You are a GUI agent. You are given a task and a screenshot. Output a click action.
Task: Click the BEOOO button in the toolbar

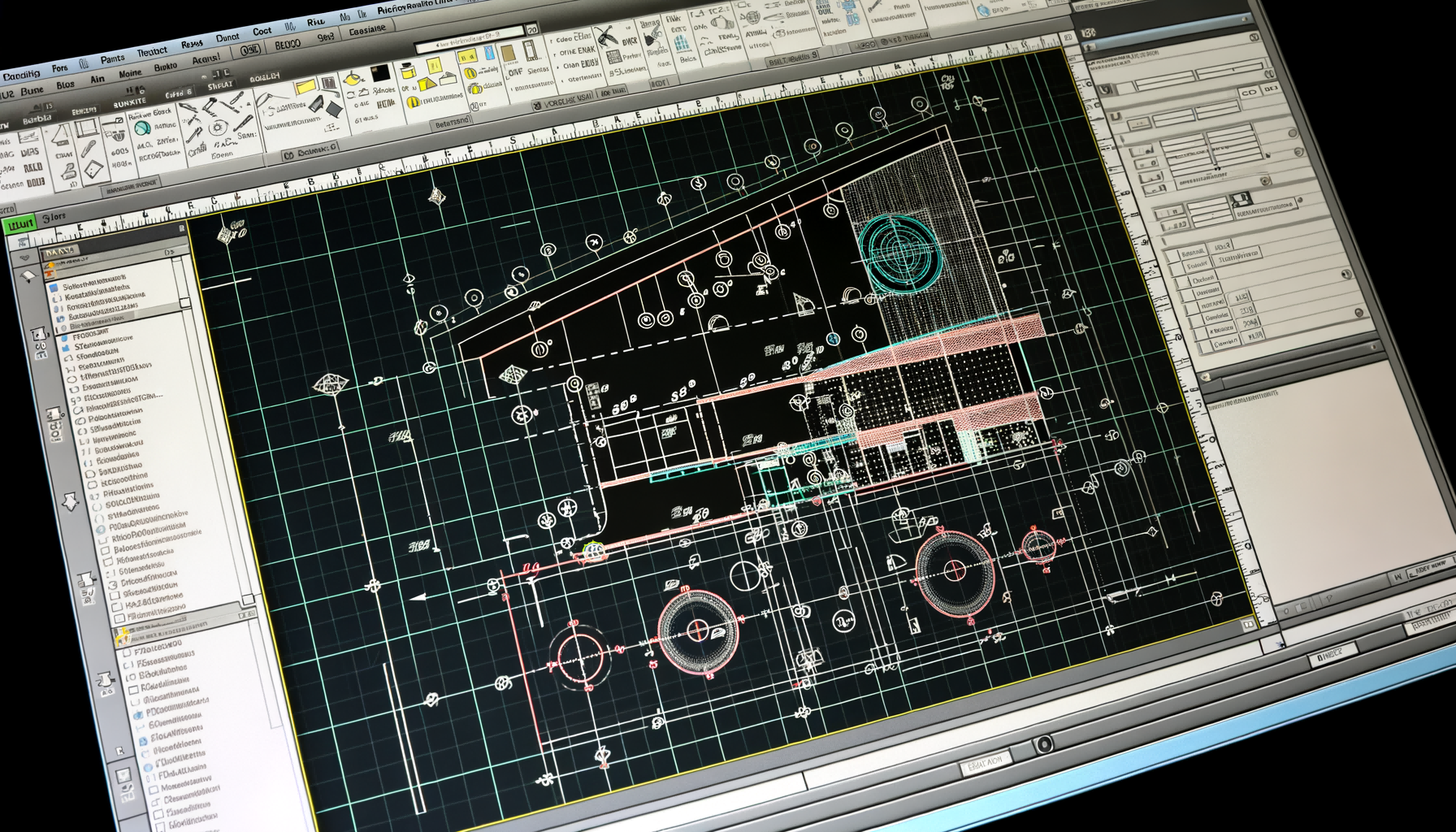(288, 45)
